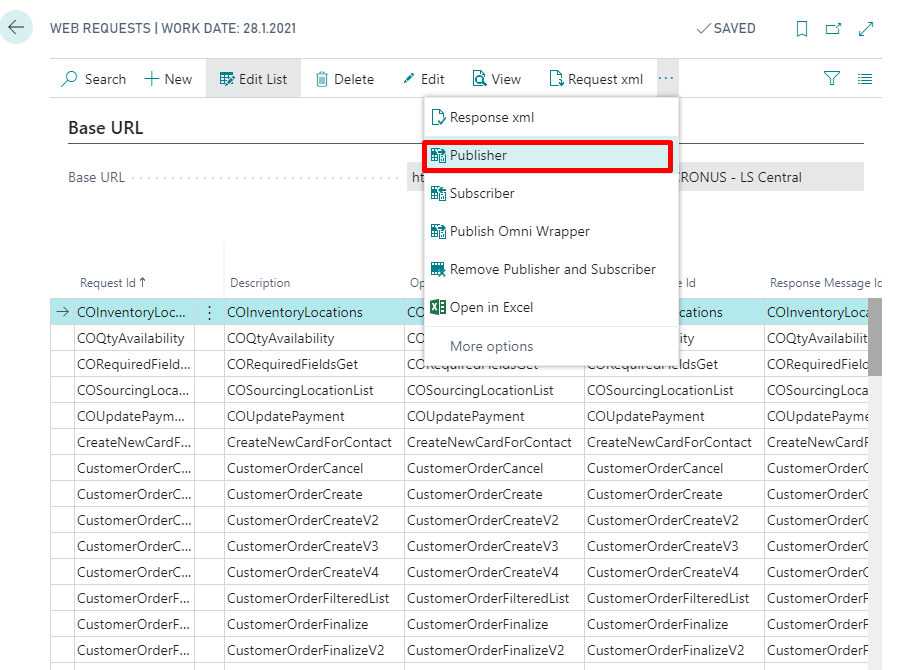Open the Request xml action
Screen dimensions: 908x670
pyautogui.click(x=596, y=79)
